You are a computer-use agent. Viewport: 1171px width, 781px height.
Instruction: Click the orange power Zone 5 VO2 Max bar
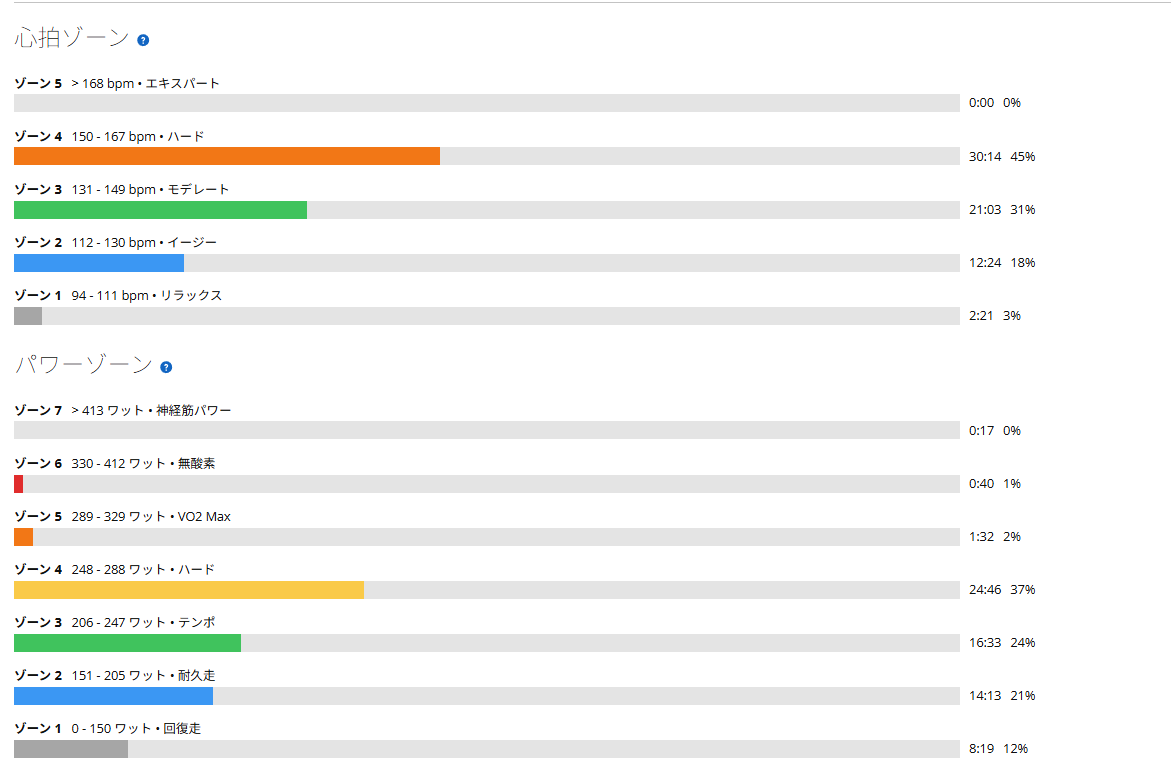(x=23, y=537)
